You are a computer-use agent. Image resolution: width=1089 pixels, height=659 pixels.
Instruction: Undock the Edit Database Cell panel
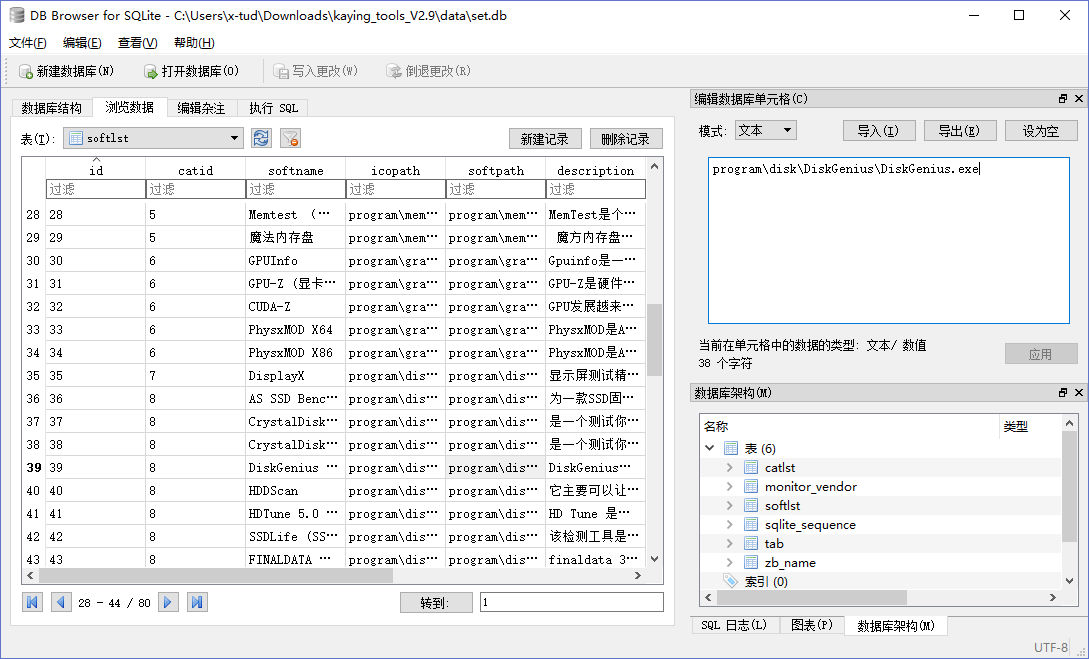[x=1063, y=99]
